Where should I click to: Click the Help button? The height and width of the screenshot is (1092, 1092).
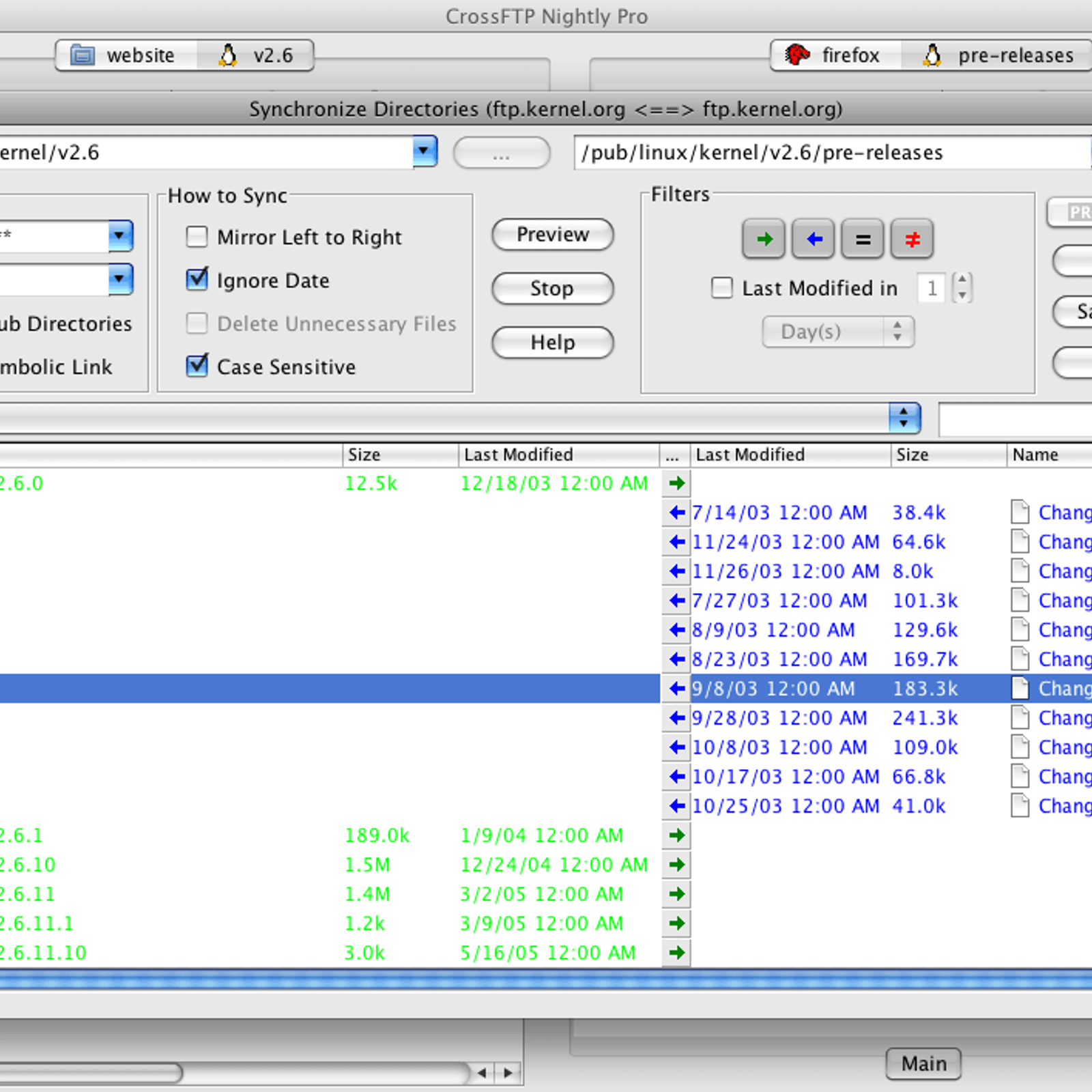(x=553, y=342)
